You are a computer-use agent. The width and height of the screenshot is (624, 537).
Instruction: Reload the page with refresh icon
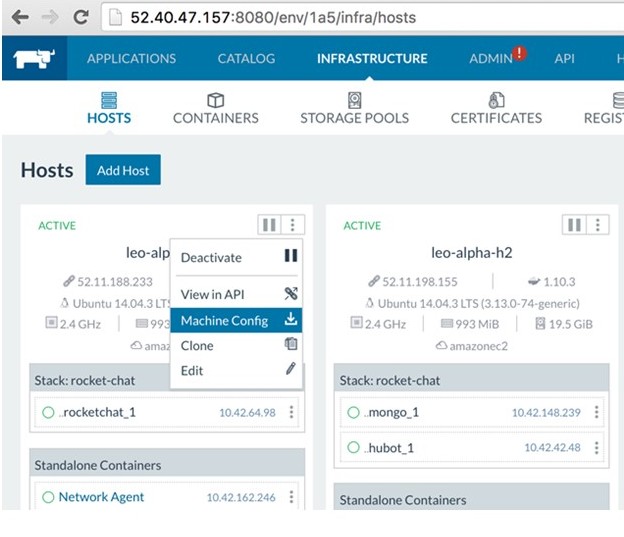pos(81,17)
